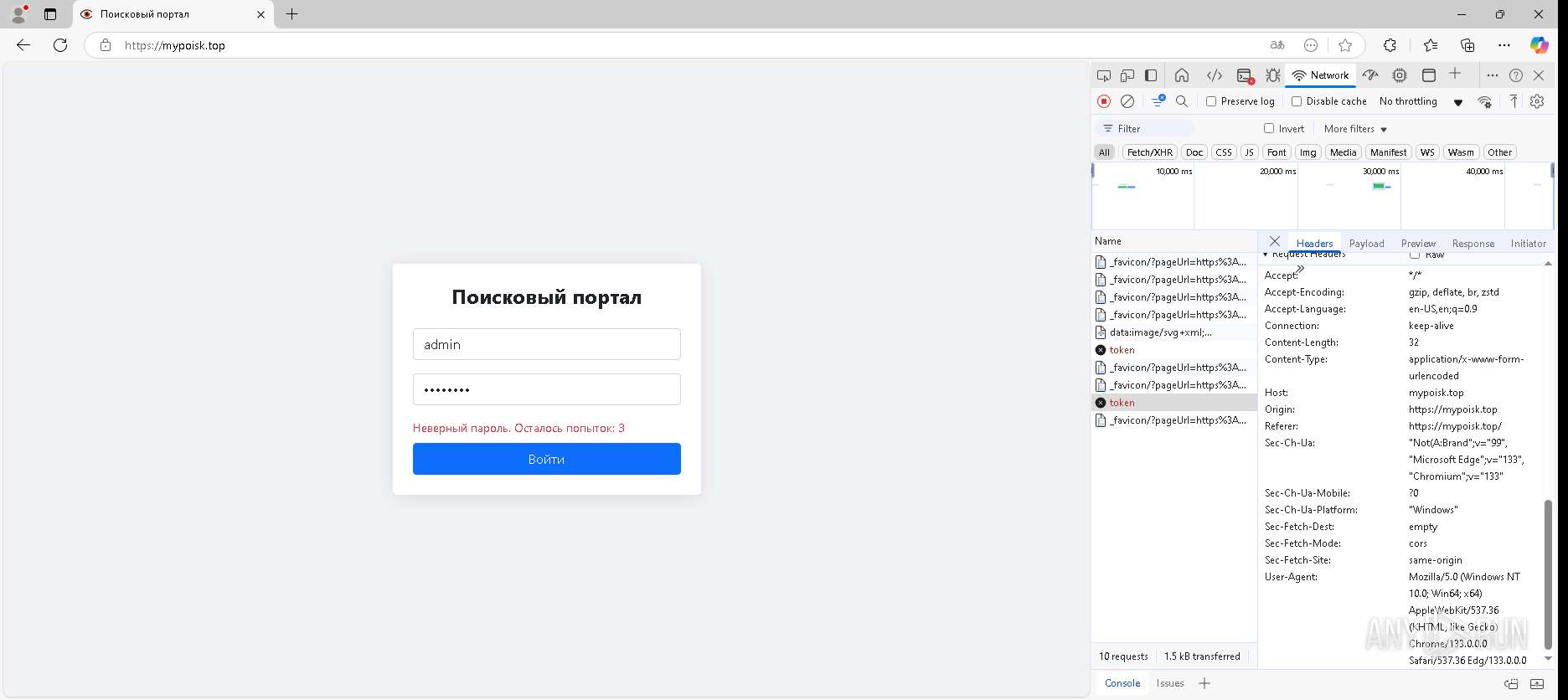Open the Performance gauge icon

[x=1370, y=75]
